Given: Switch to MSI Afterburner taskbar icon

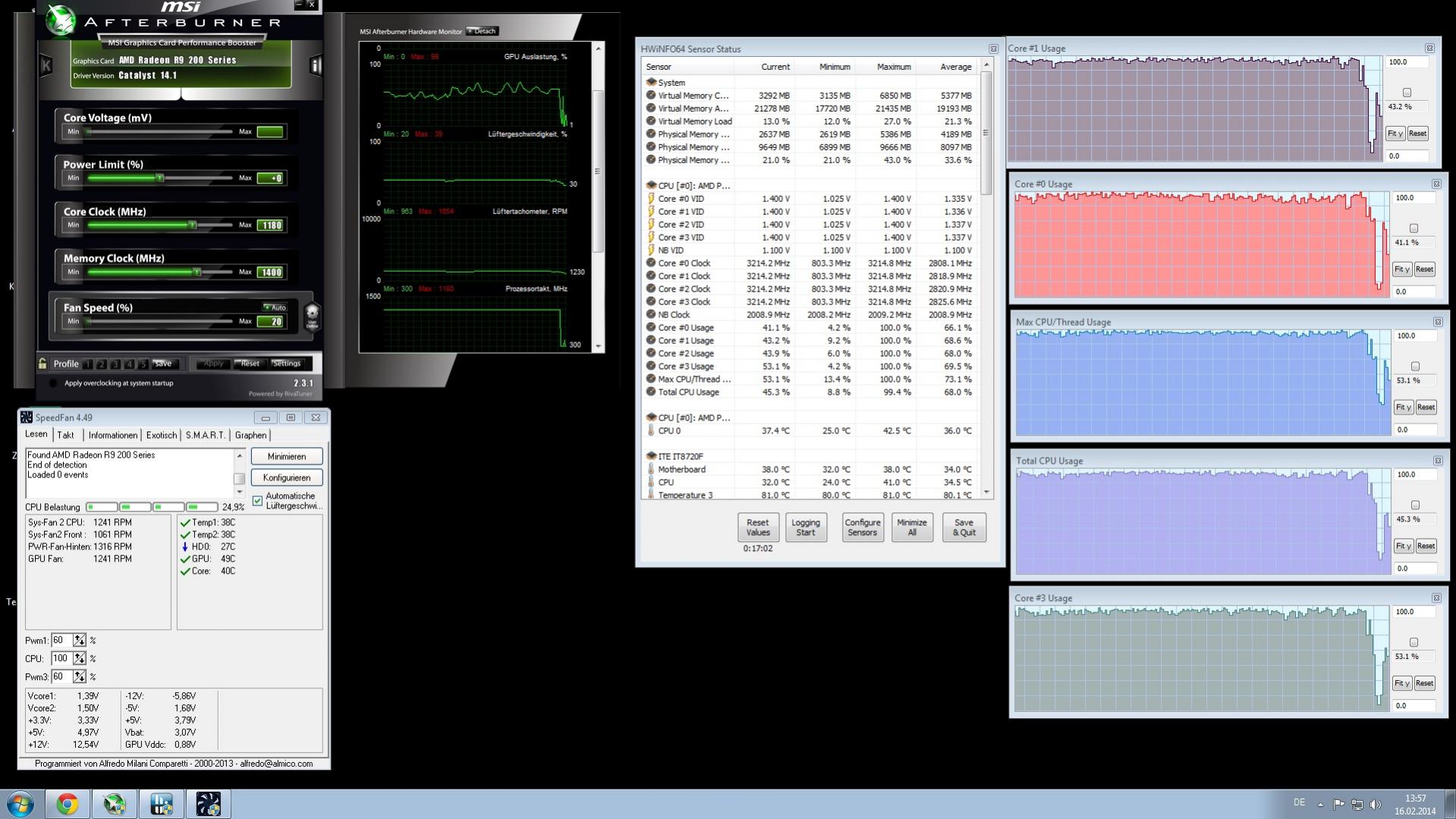Looking at the screenshot, I should point(115,804).
